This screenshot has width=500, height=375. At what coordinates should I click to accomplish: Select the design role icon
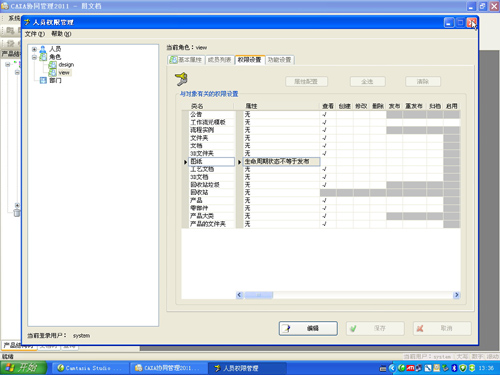[x=52, y=65]
